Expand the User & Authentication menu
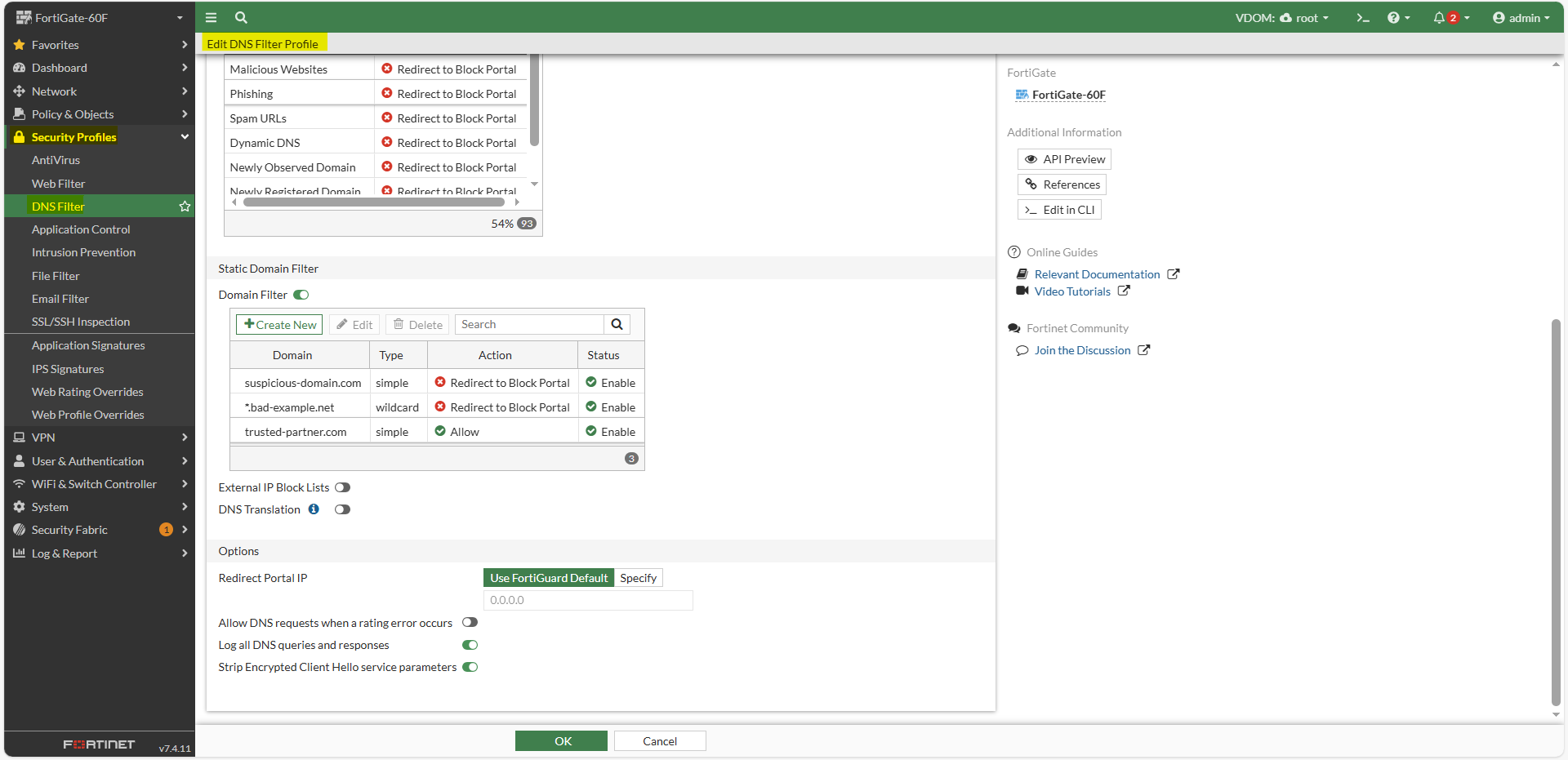 pyautogui.click(x=99, y=461)
